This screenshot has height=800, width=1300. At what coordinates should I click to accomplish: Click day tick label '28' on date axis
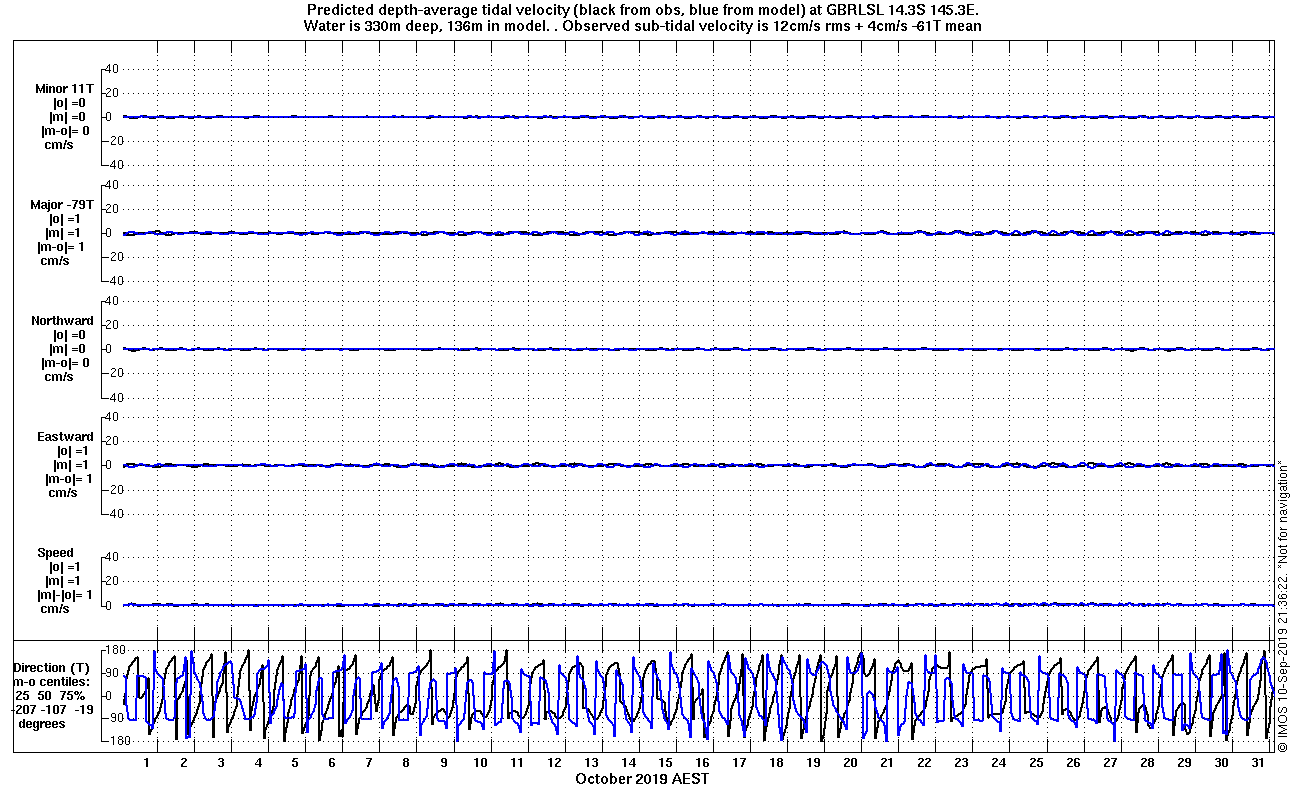click(x=1147, y=763)
